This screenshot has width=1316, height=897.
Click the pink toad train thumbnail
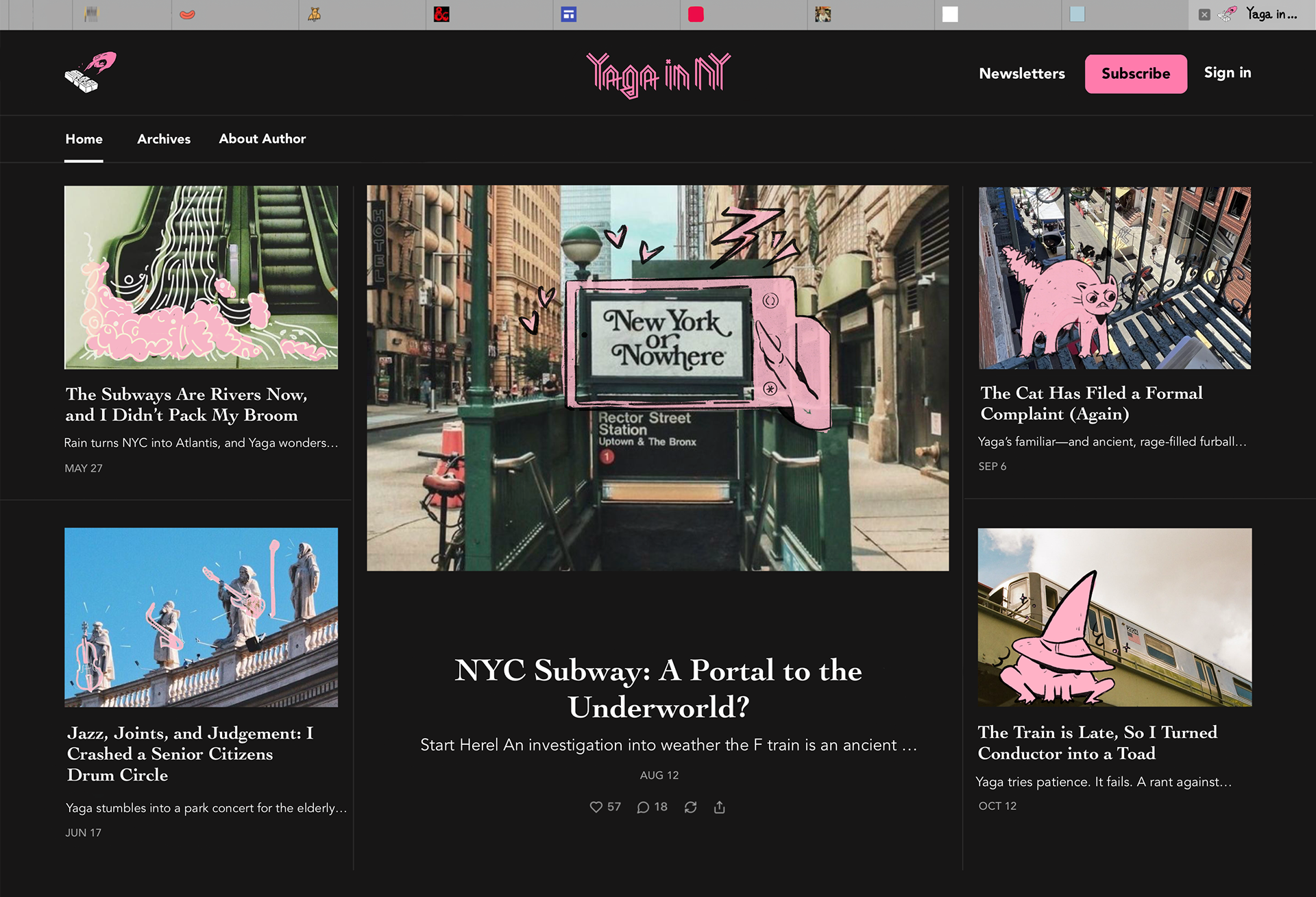1114,617
